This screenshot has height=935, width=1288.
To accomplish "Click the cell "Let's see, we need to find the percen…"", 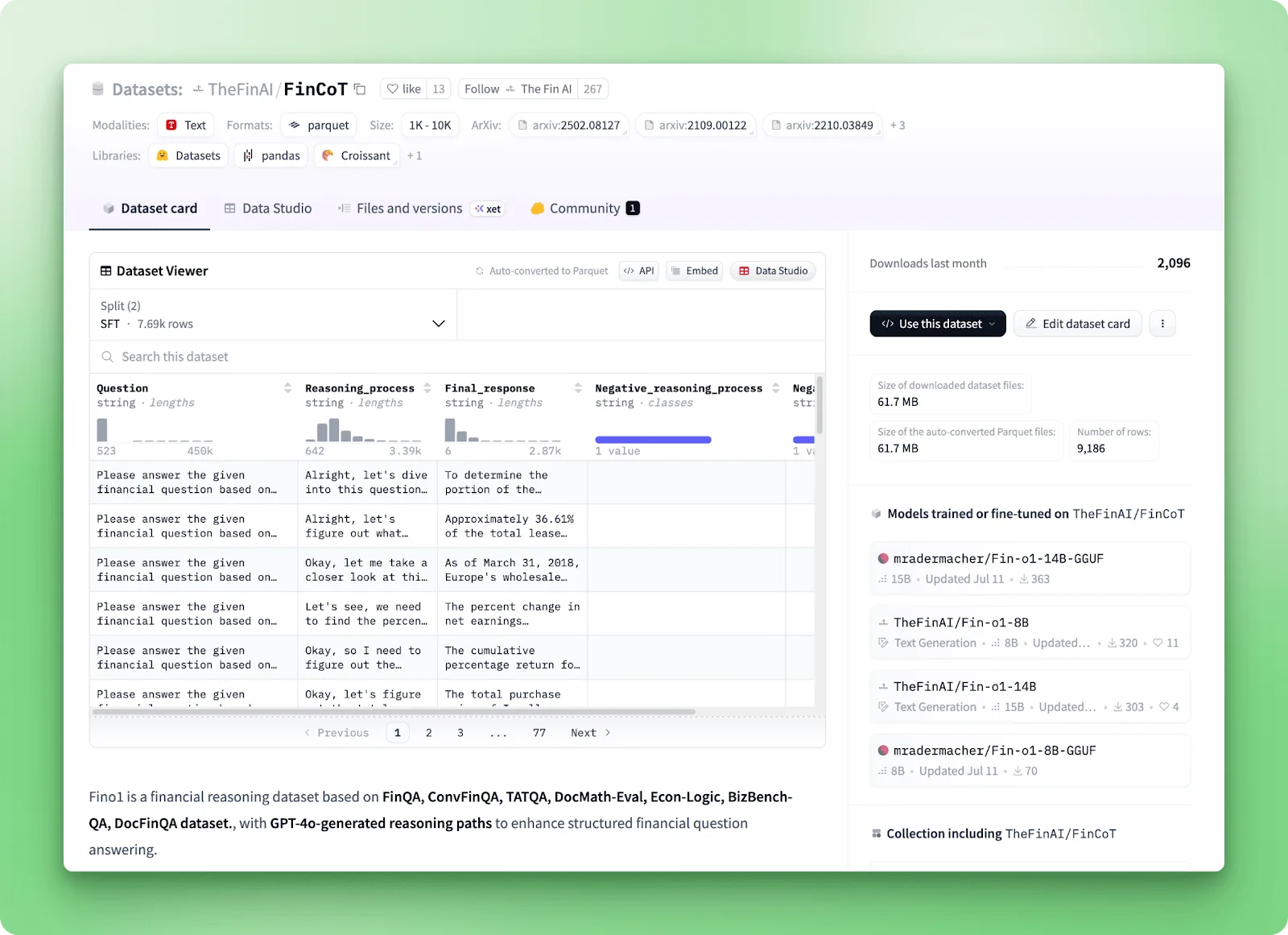I will pyautogui.click(x=368, y=614).
